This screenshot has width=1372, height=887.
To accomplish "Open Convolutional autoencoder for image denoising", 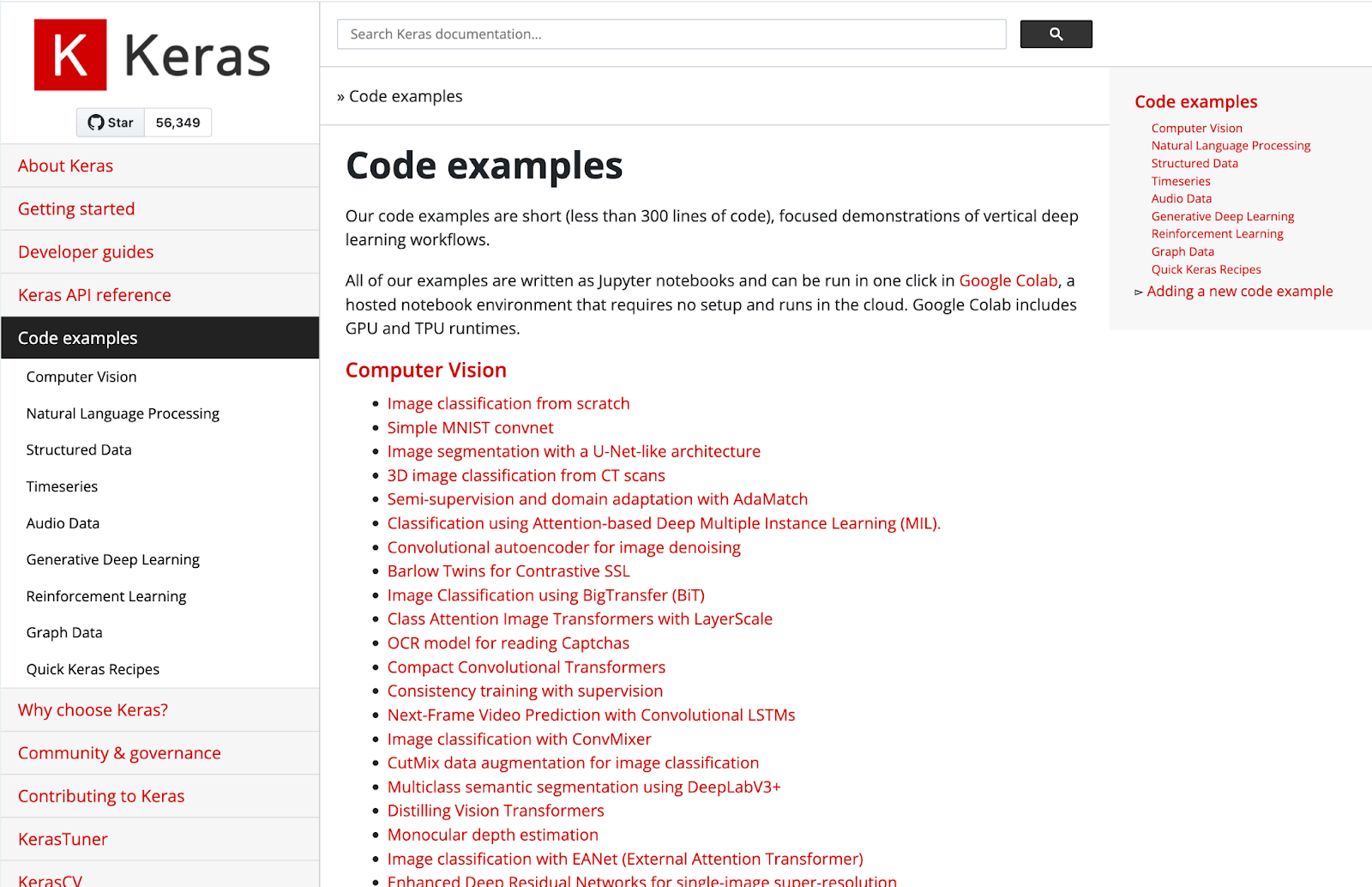I will click(564, 547).
